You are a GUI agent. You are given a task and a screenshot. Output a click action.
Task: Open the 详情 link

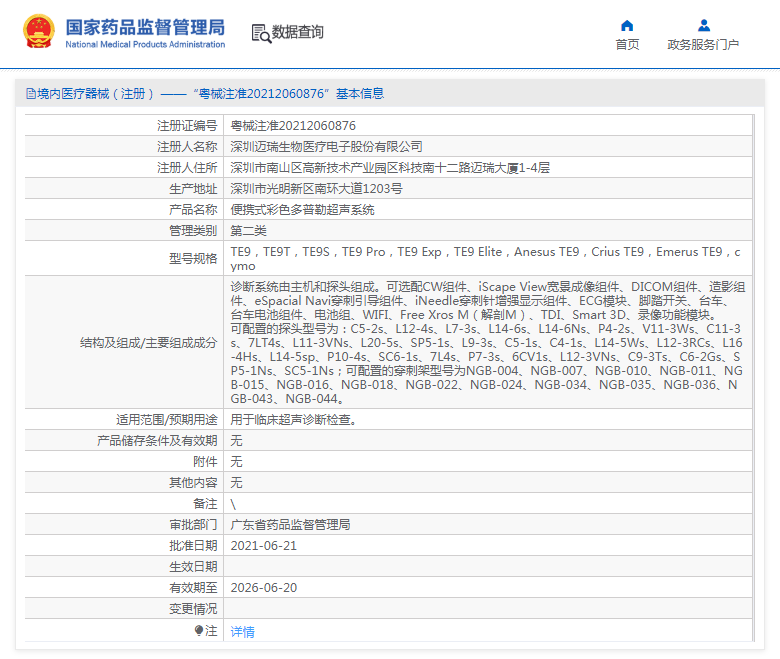(242, 631)
